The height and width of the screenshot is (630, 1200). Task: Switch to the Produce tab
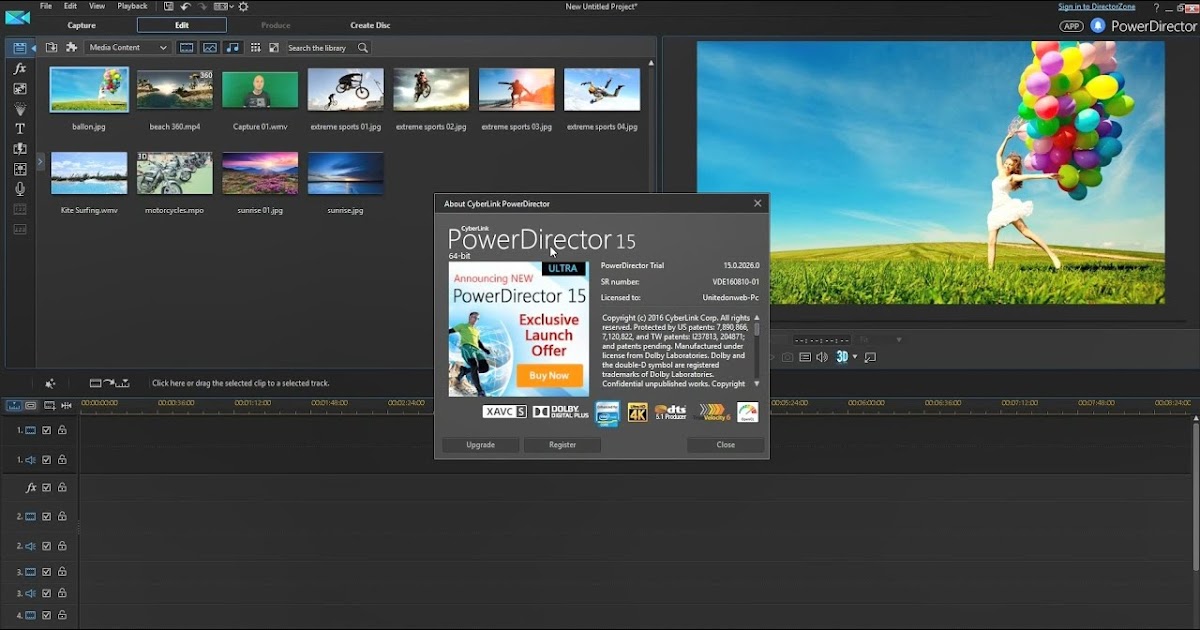point(275,25)
